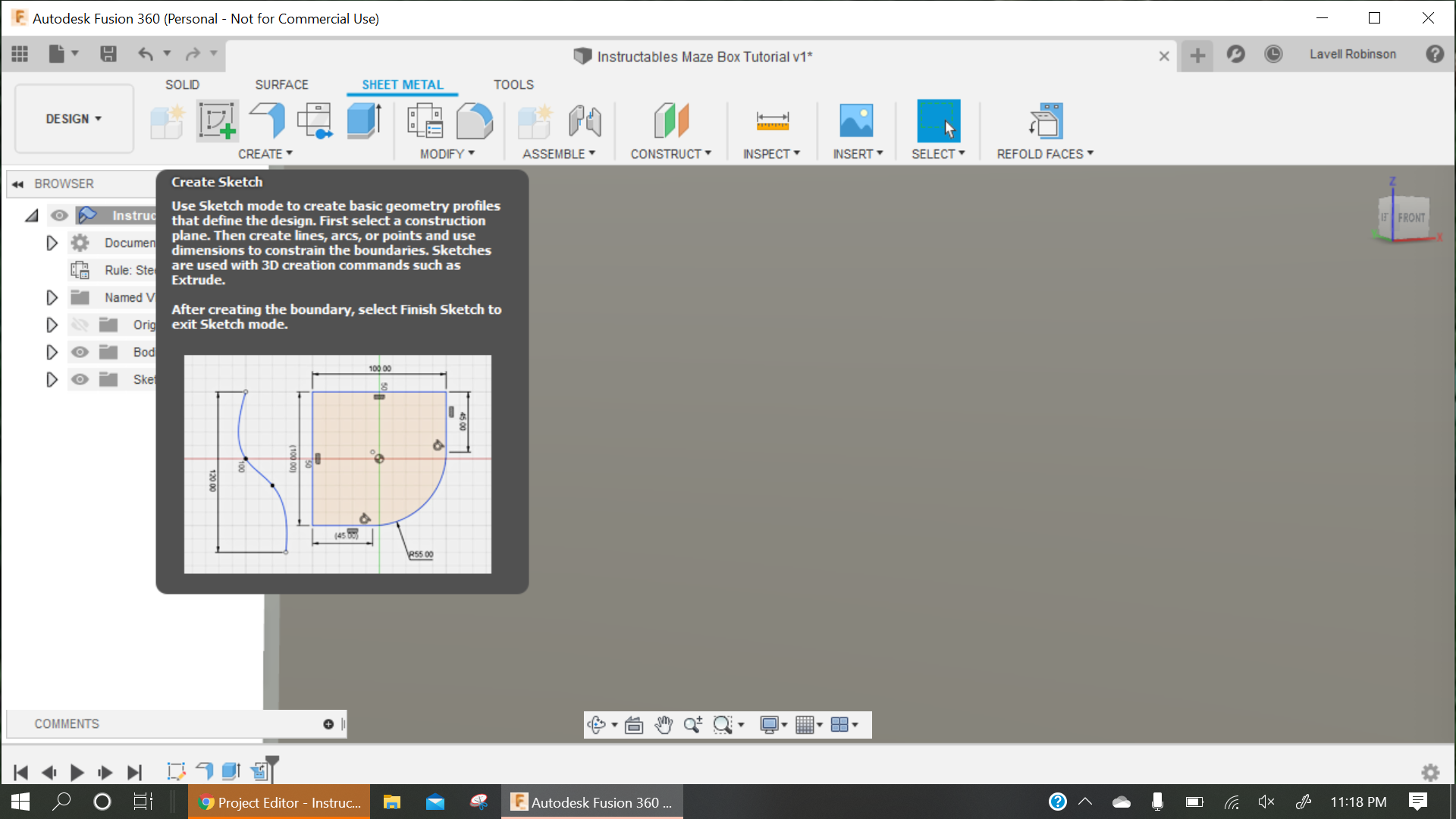Add a comment with the plus button
Viewport: 1456px width, 819px height.
click(x=328, y=724)
